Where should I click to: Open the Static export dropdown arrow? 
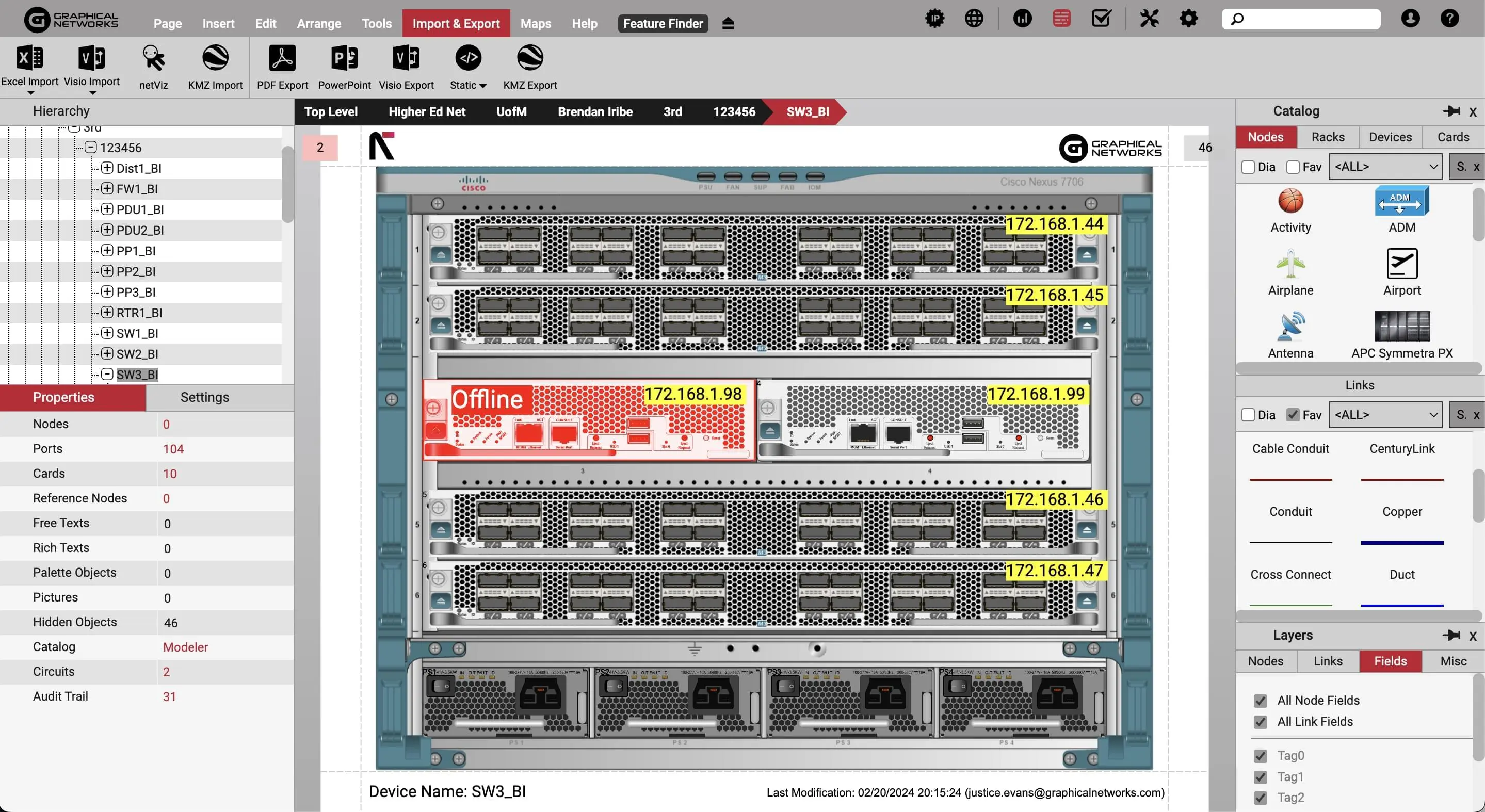[483, 86]
